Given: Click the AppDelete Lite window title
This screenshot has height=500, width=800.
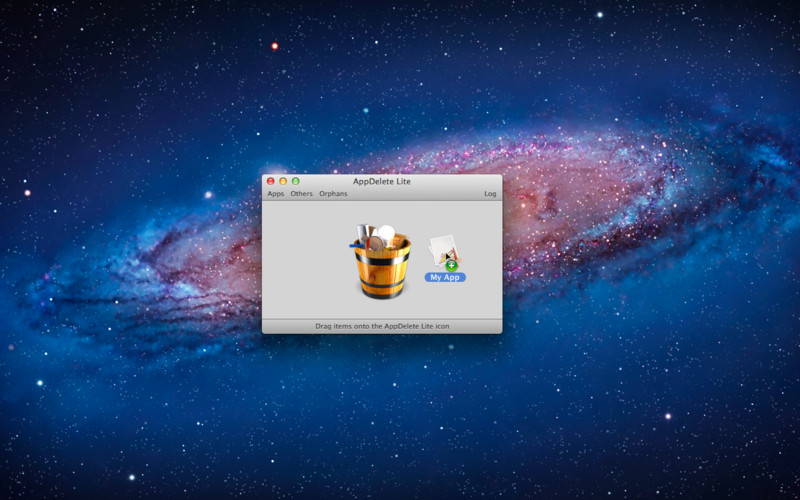Looking at the screenshot, I should click(382, 182).
